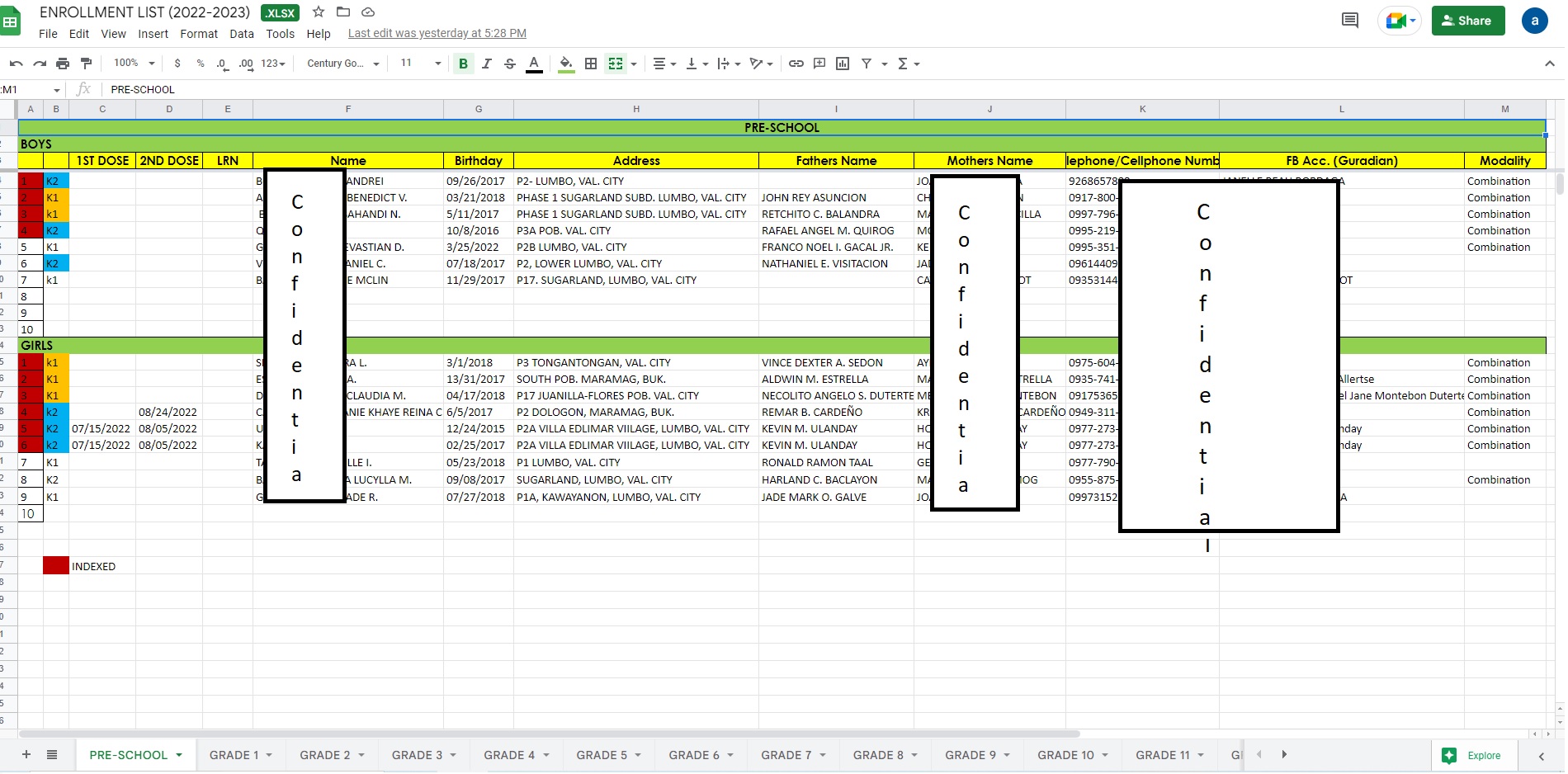The image size is (1568, 774).
Task: Move the document to a folder
Action: click(343, 12)
